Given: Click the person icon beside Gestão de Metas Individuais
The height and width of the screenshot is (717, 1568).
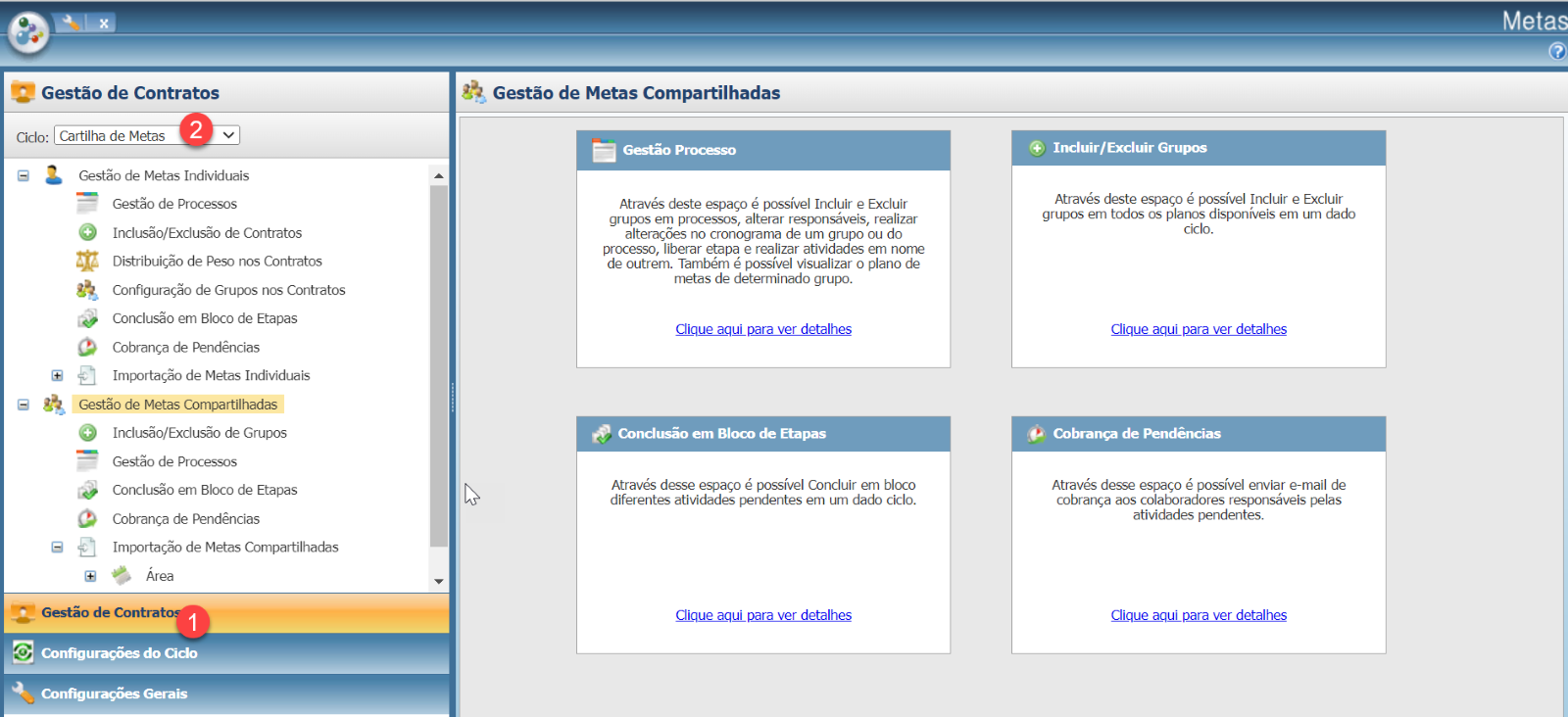Looking at the screenshot, I should 54,175.
